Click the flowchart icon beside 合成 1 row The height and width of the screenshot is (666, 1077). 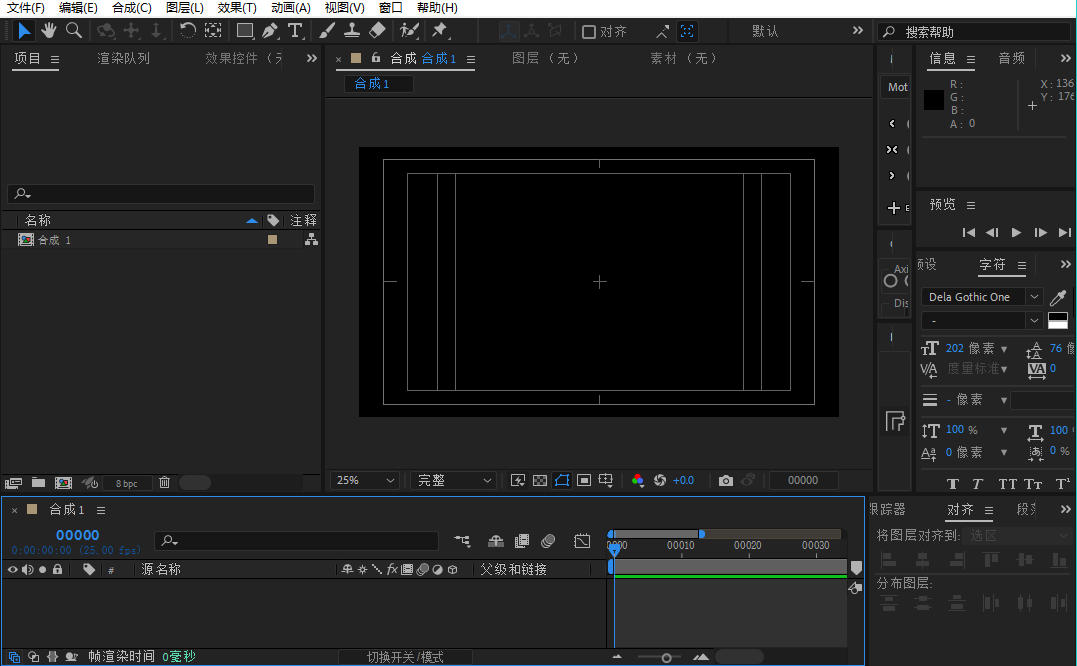coord(311,239)
